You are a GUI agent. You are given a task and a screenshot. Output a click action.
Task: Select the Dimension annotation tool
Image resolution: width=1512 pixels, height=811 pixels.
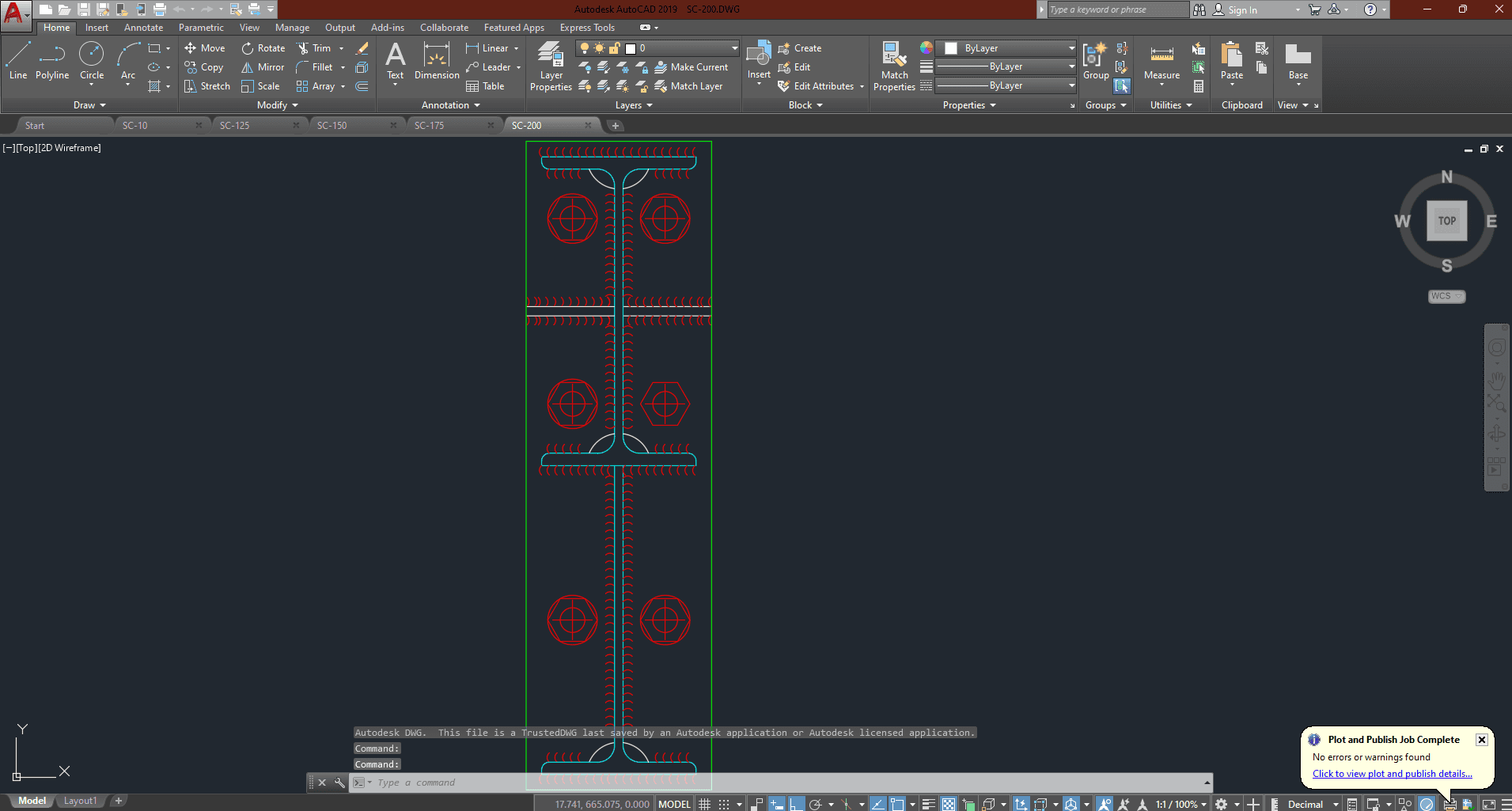click(437, 61)
